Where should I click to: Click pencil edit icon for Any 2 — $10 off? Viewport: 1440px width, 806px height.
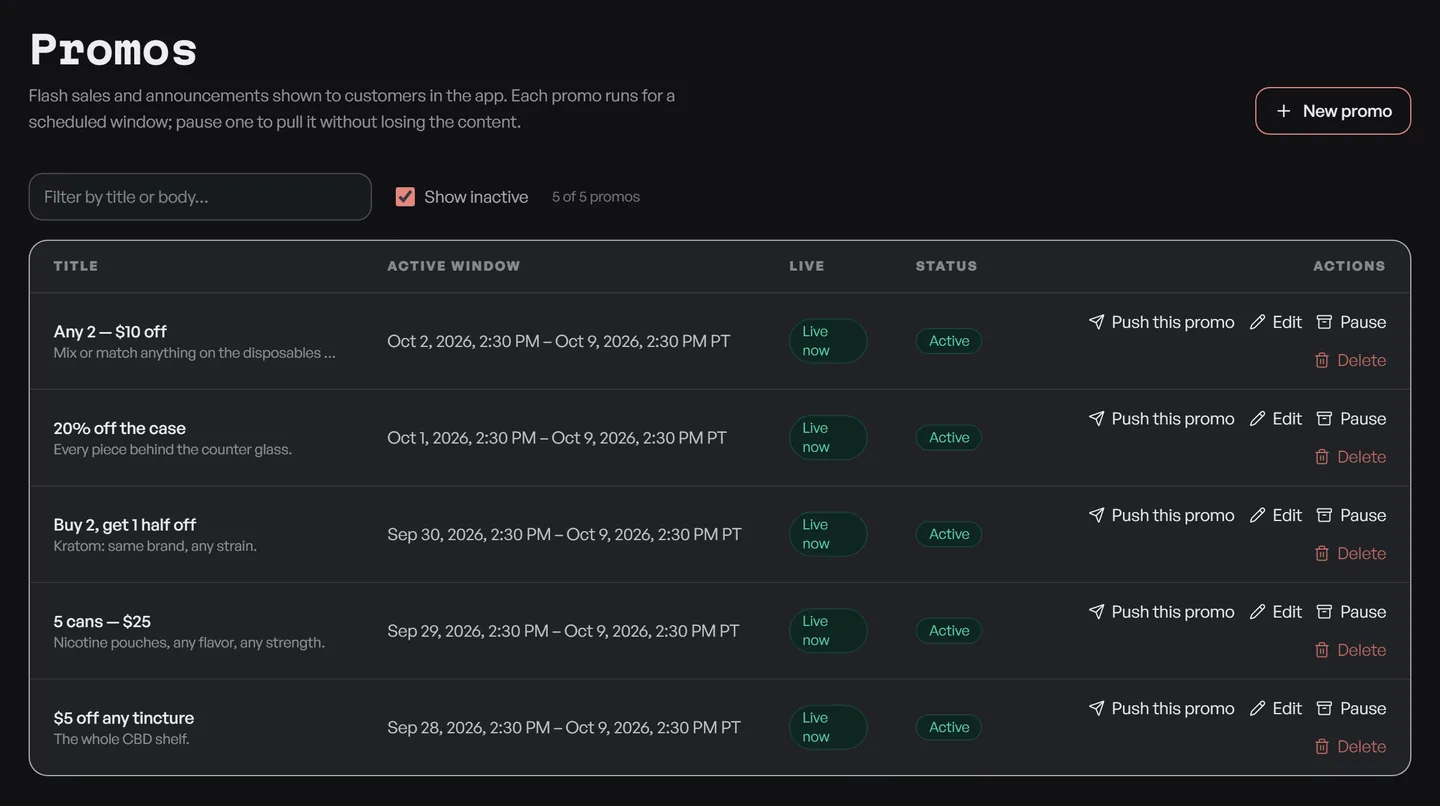[x=1258, y=322]
